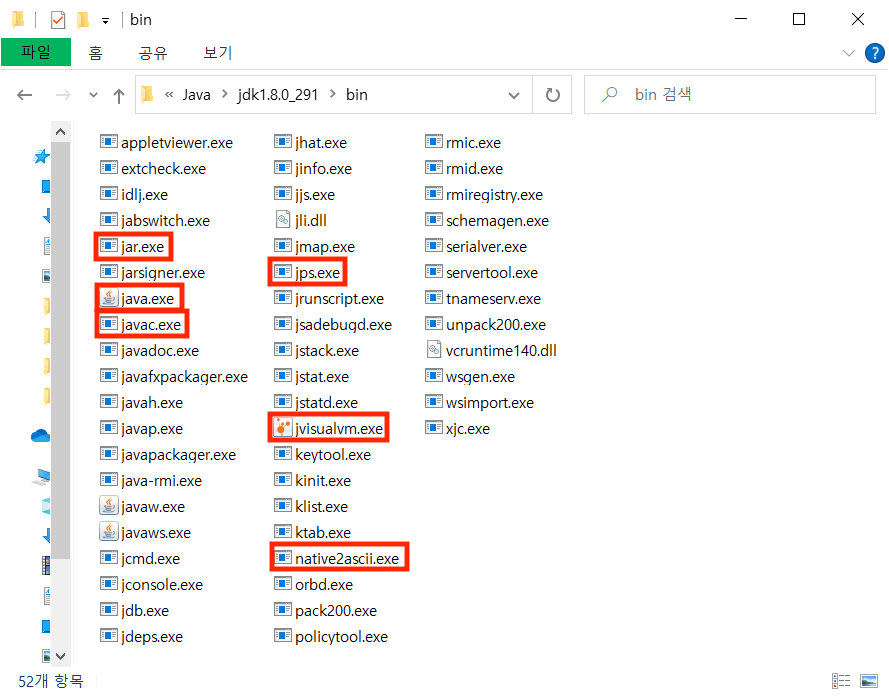Select jdb.exe file
This screenshot has width=889, height=697.
(134, 610)
